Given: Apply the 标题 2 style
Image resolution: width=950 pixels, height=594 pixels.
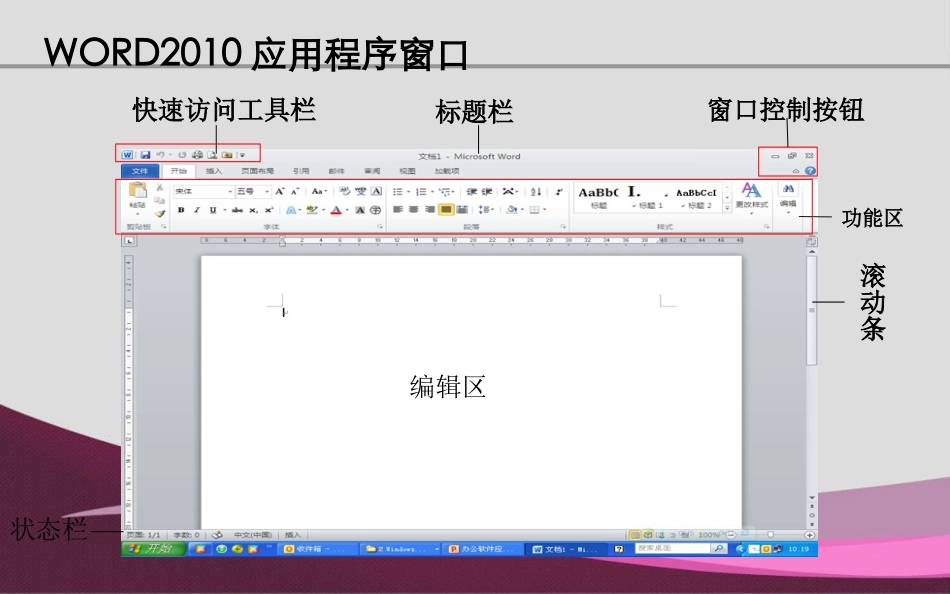Looking at the screenshot, I should pos(696,198).
